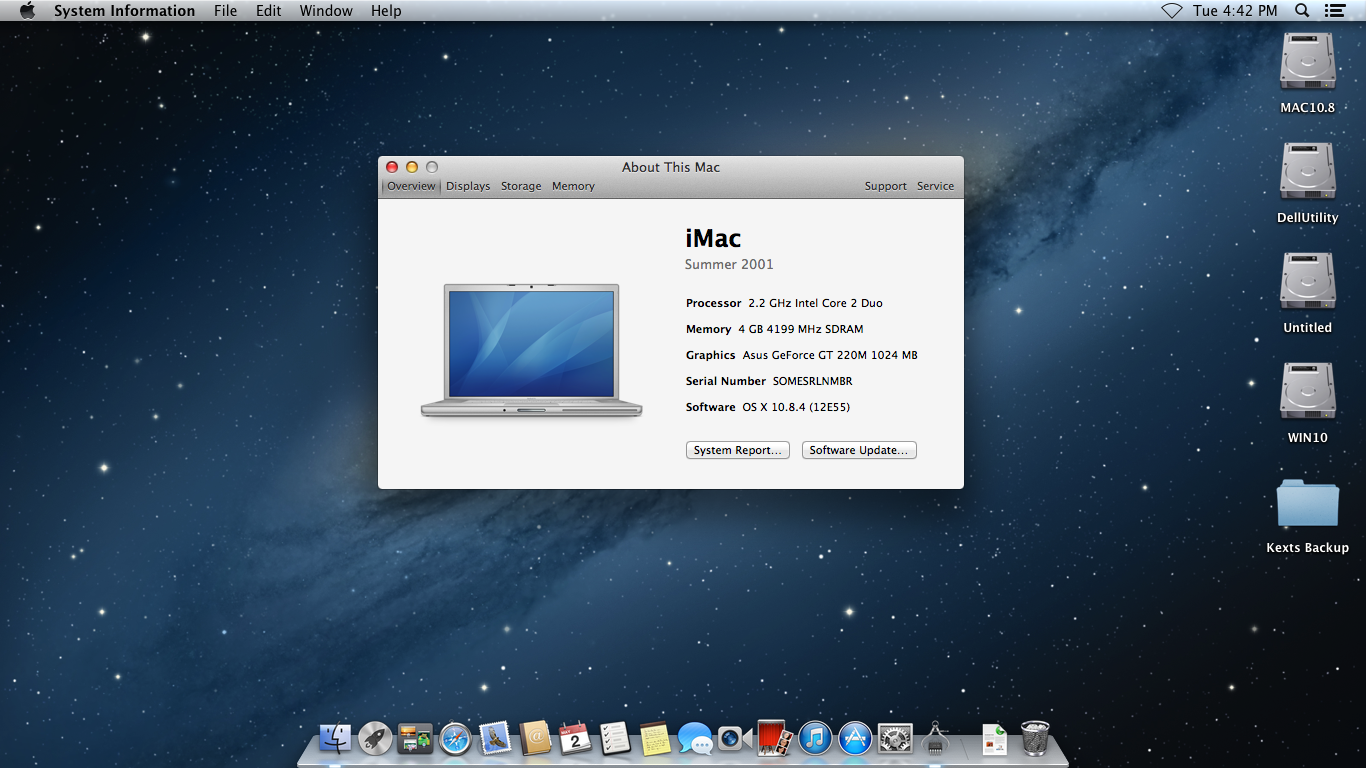Viewport: 1366px width, 768px height.
Task: Open the Apple menu
Action: 27,11
